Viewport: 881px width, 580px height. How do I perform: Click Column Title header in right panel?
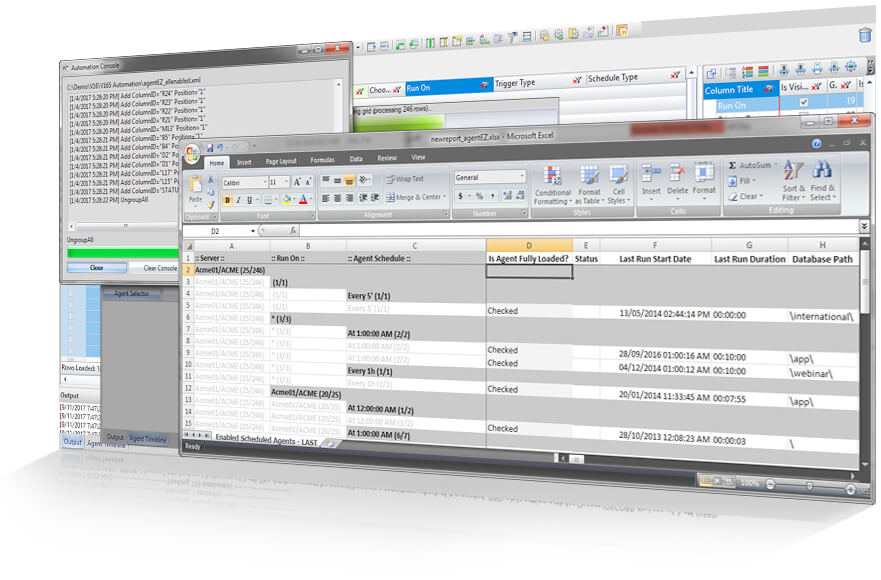click(740, 89)
